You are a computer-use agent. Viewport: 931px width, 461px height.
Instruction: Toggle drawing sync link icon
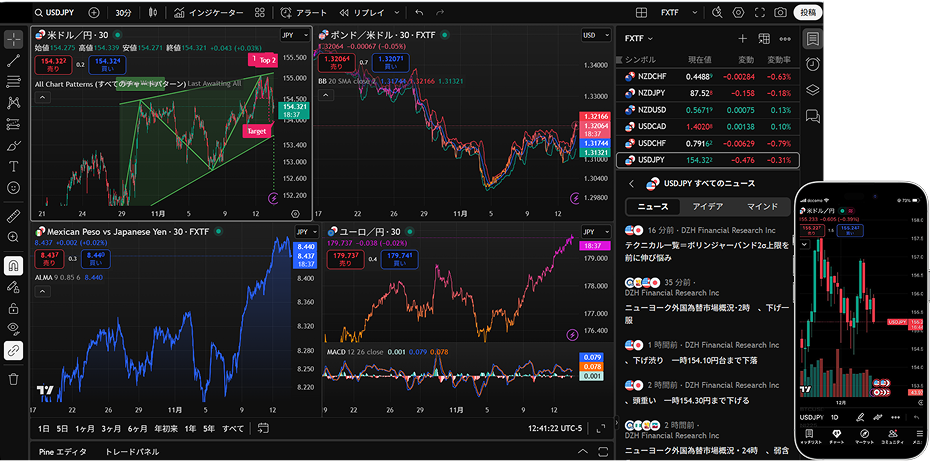[x=14, y=351]
